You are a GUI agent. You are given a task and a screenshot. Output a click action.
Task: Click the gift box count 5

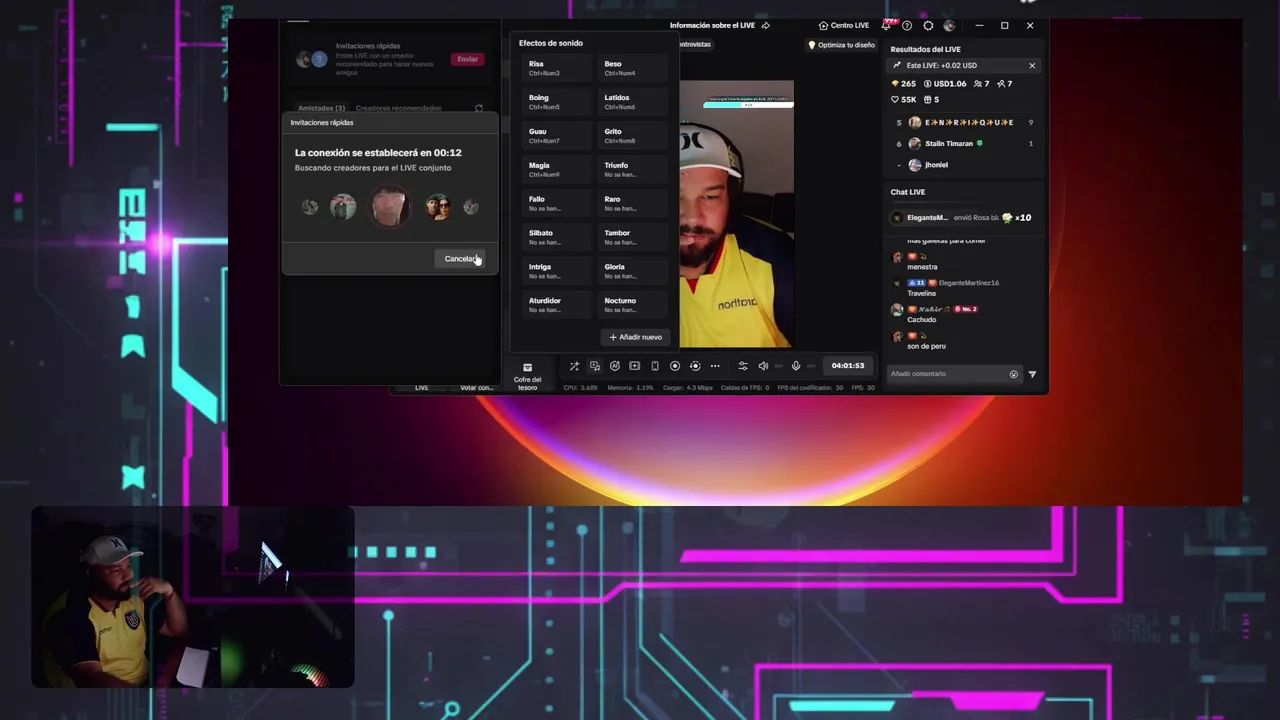[931, 100]
